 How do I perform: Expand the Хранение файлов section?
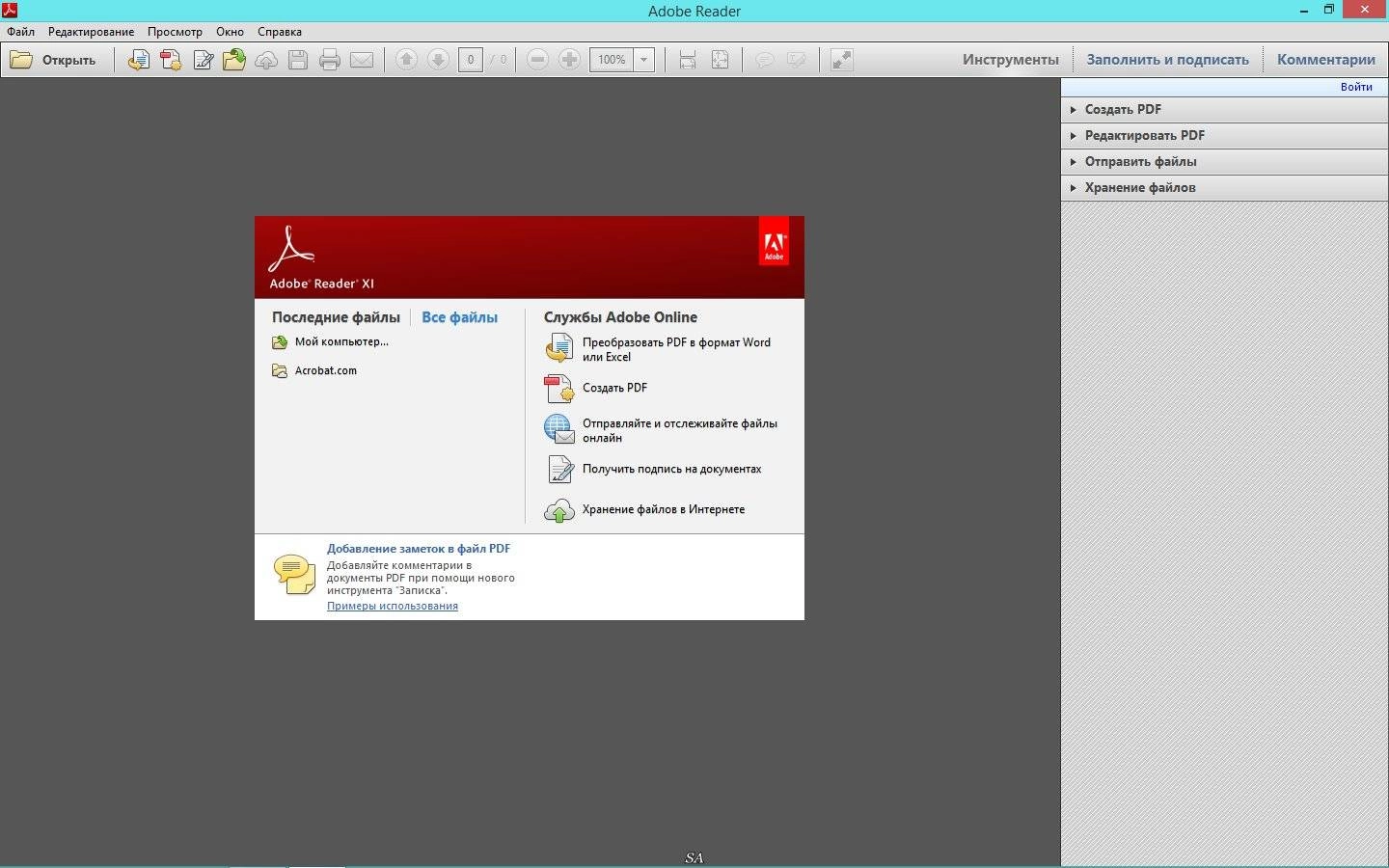(1224, 187)
